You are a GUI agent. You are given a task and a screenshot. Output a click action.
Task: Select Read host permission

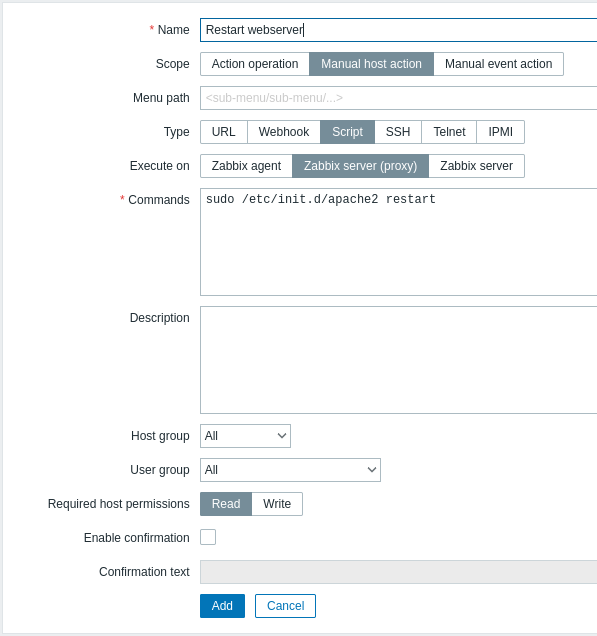(x=226, y=504)
